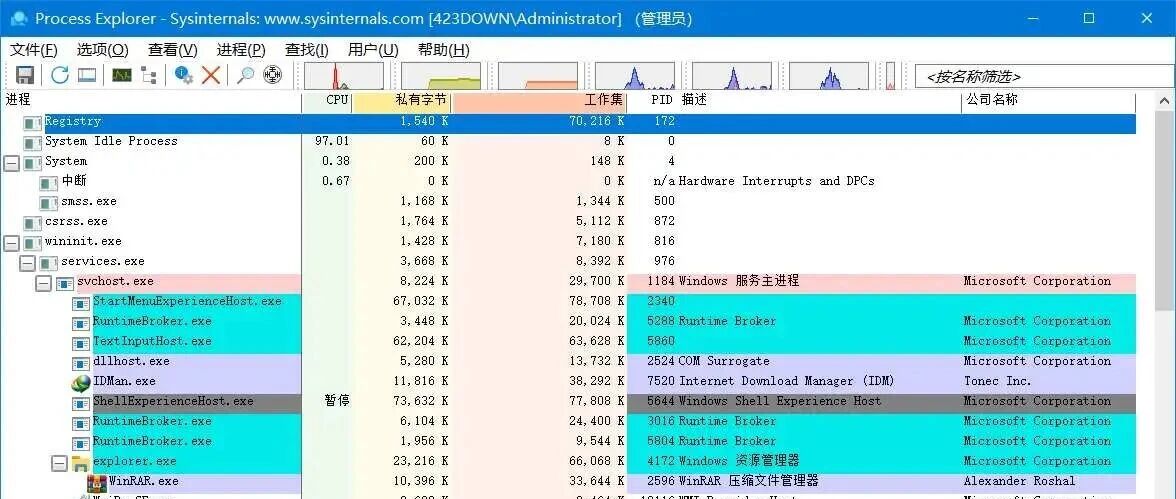This screenshot has height=499, width=1176.
Task: Click the Hardware Interrupts and DPCs description
Action: (776, 182)
